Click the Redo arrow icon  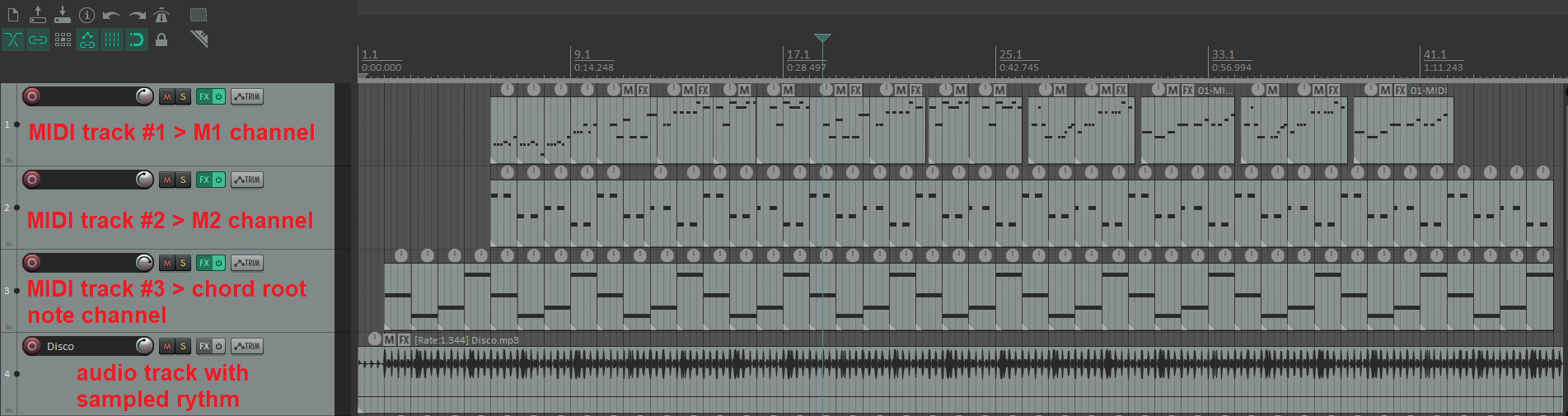(137, 15)
